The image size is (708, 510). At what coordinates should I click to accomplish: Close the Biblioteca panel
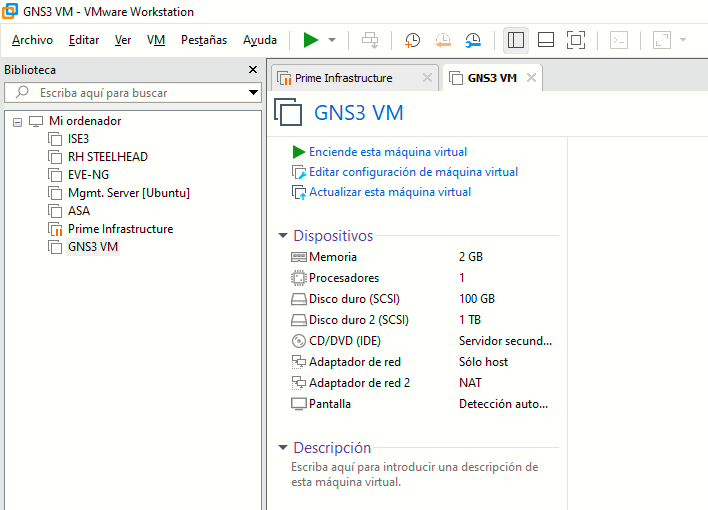[x=253, y=70]
